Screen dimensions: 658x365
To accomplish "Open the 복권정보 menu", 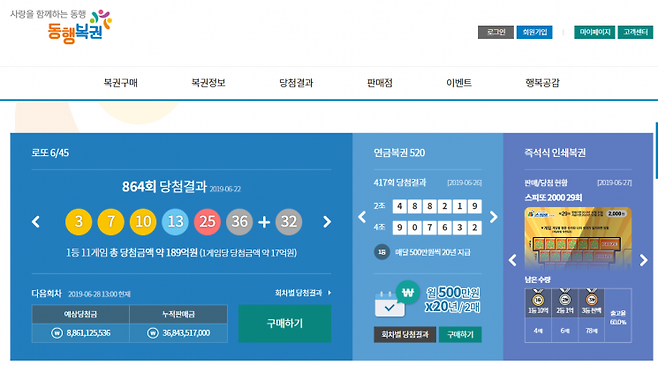I will click(x=209, y=83).
